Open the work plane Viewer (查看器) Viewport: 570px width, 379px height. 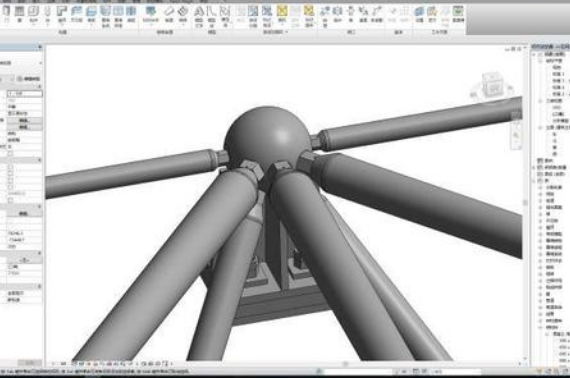(x=458, y=14)
